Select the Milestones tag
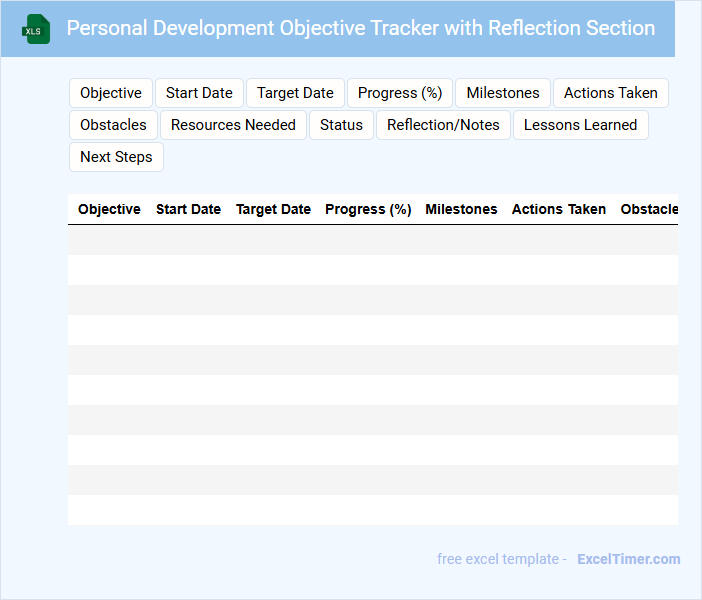702x600 pixels. pyautogui.click(x=503, y=93)
